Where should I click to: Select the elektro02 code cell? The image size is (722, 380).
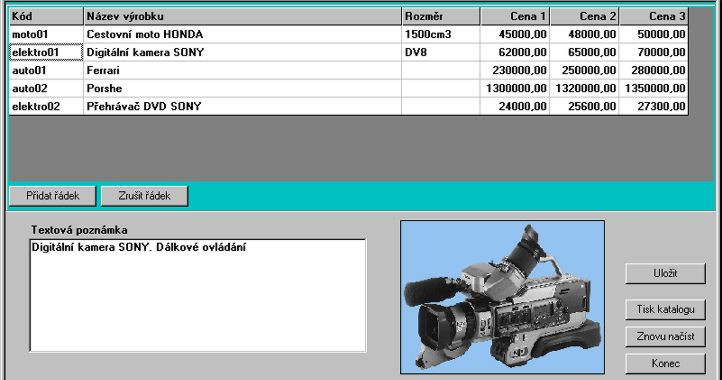pyautogui.click(x=46, y=106)
